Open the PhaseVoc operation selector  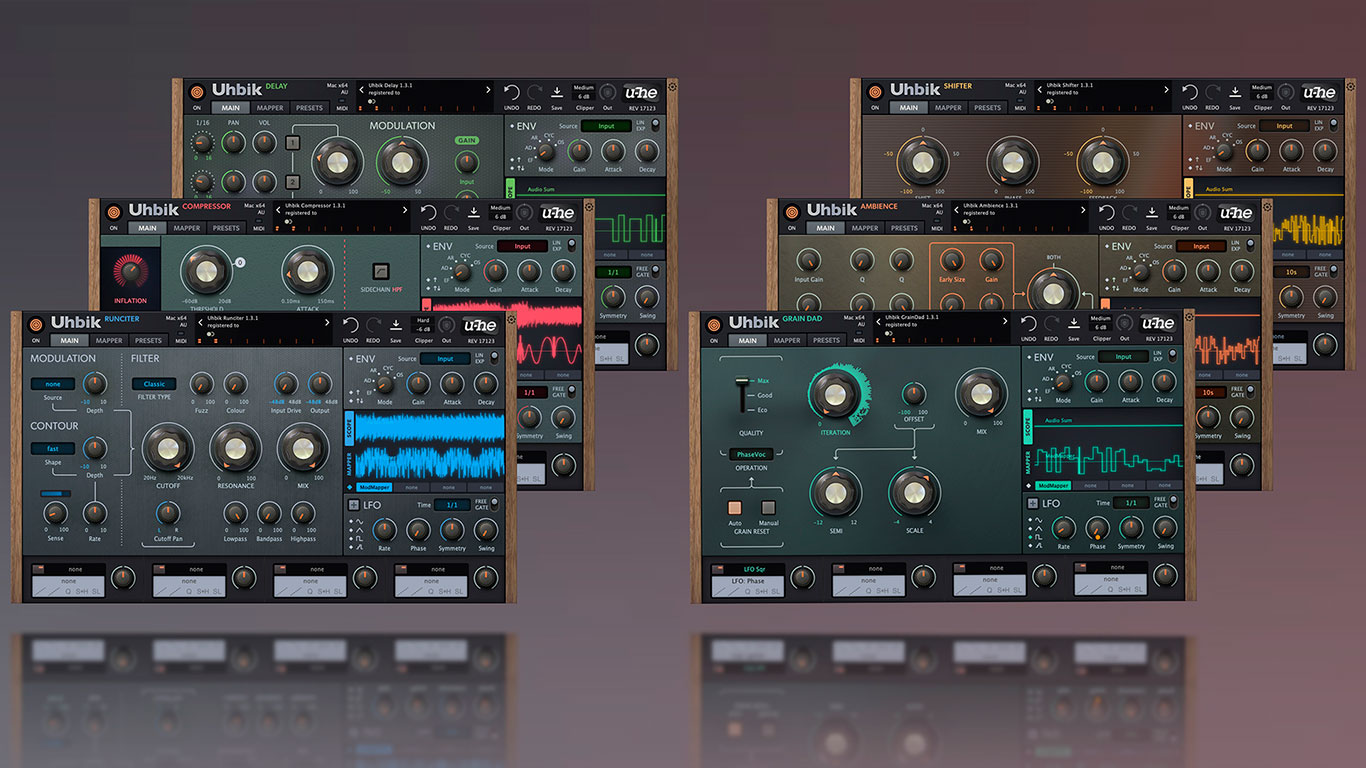pyautogui.click(x=751, y=454)
